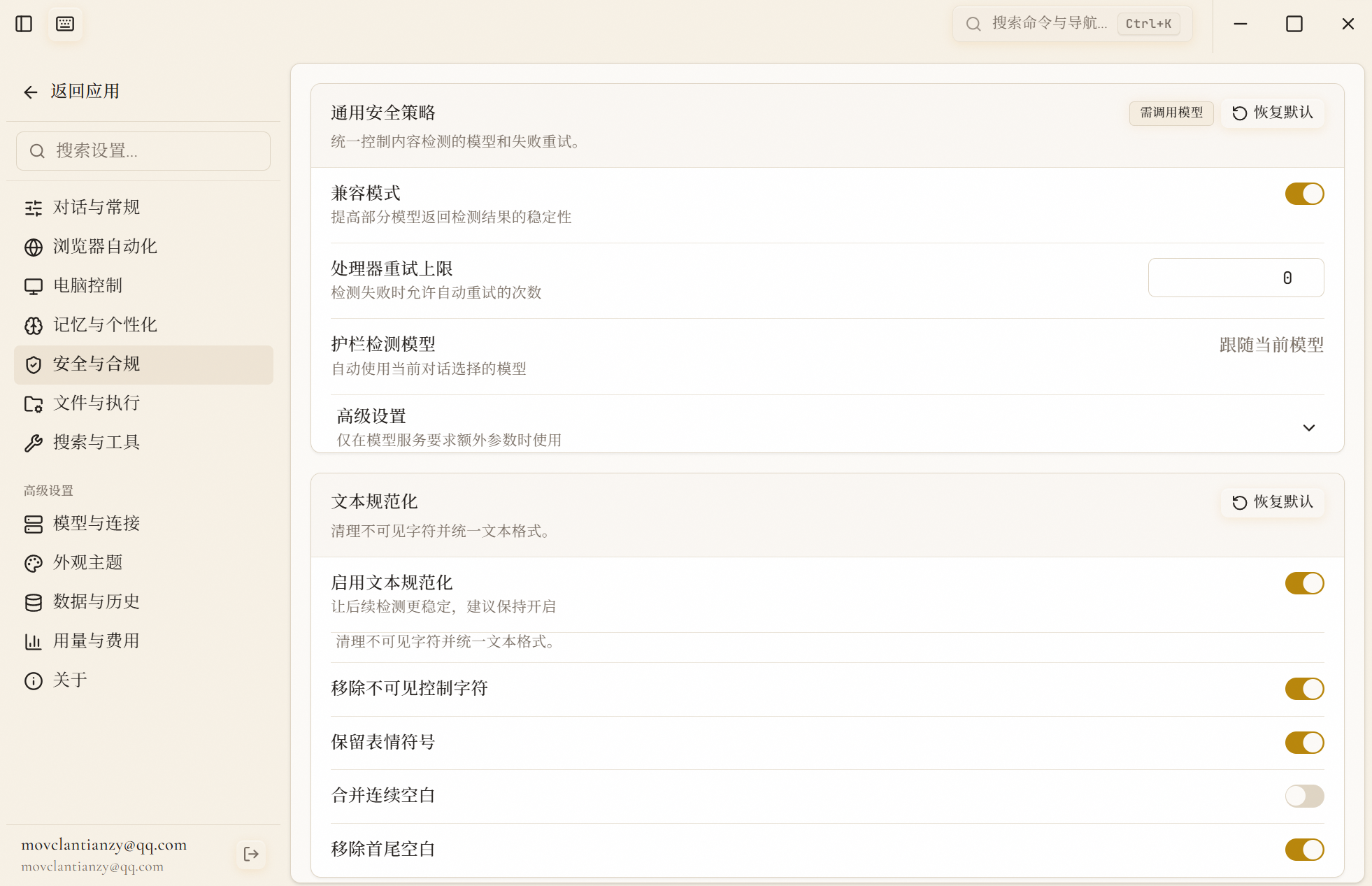
Task: Click the server icon for 模型与连接
Action: click(34, 524)
